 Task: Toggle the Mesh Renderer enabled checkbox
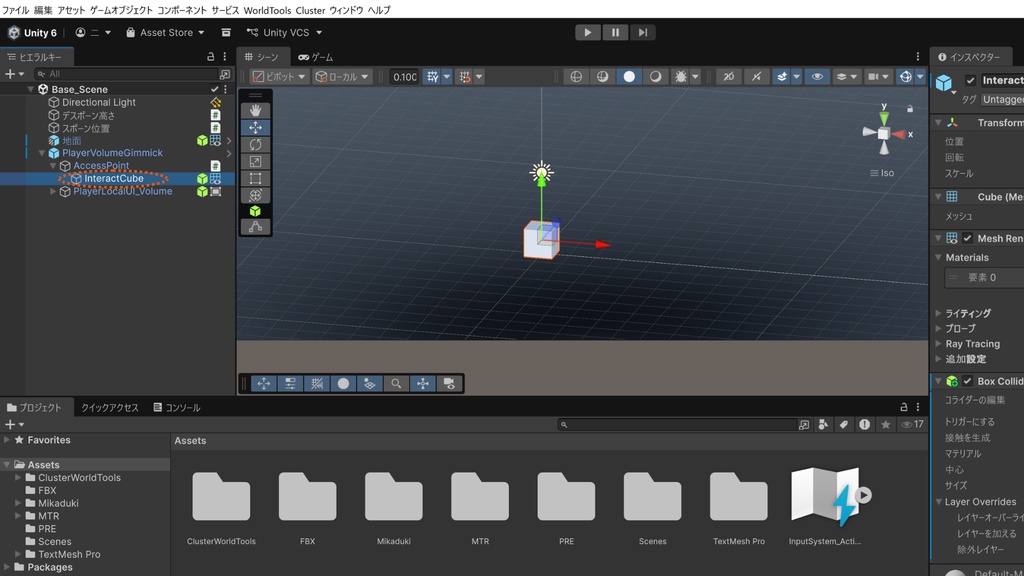968,238
